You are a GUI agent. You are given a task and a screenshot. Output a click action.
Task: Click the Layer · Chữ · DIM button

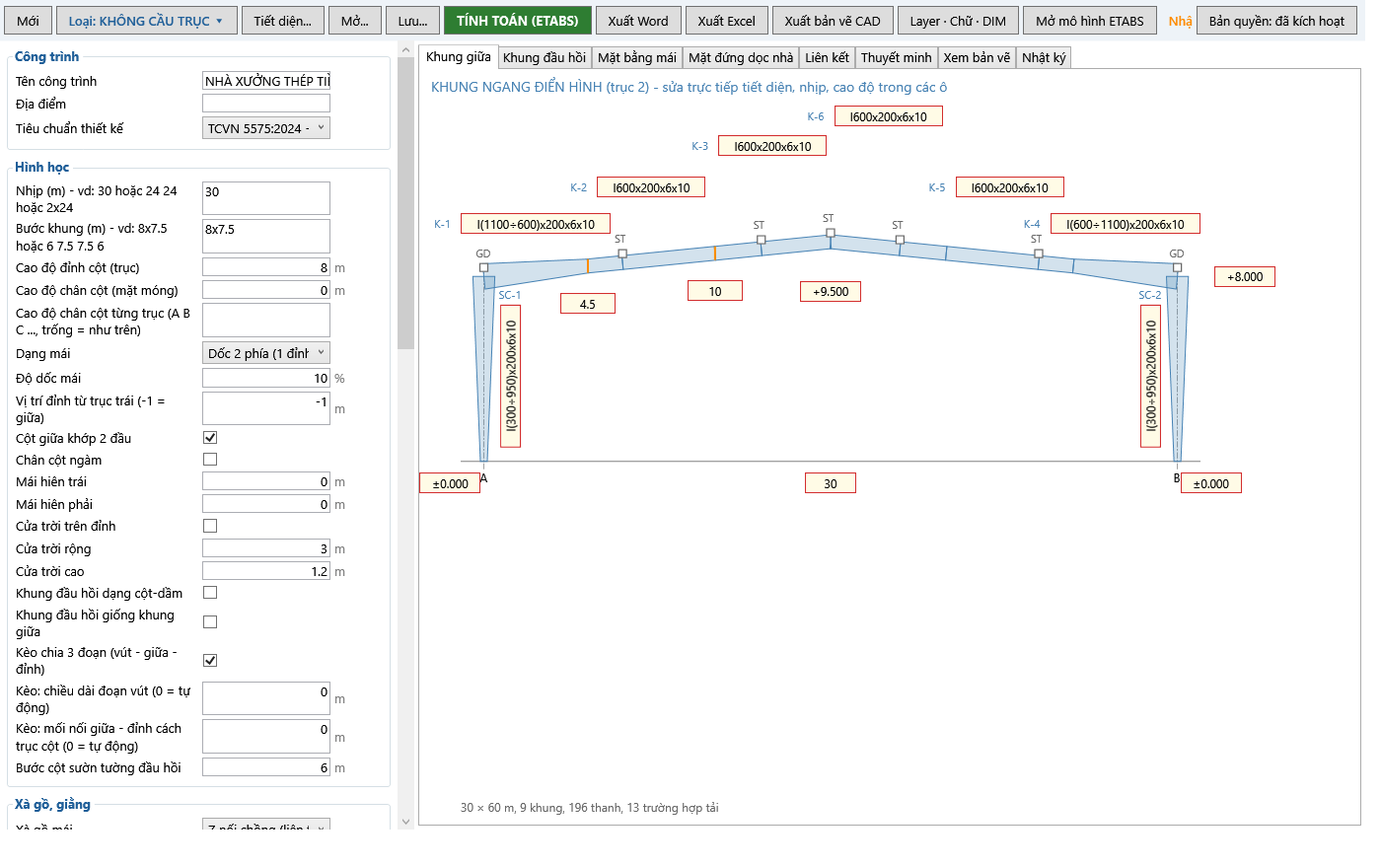point(958,21)
